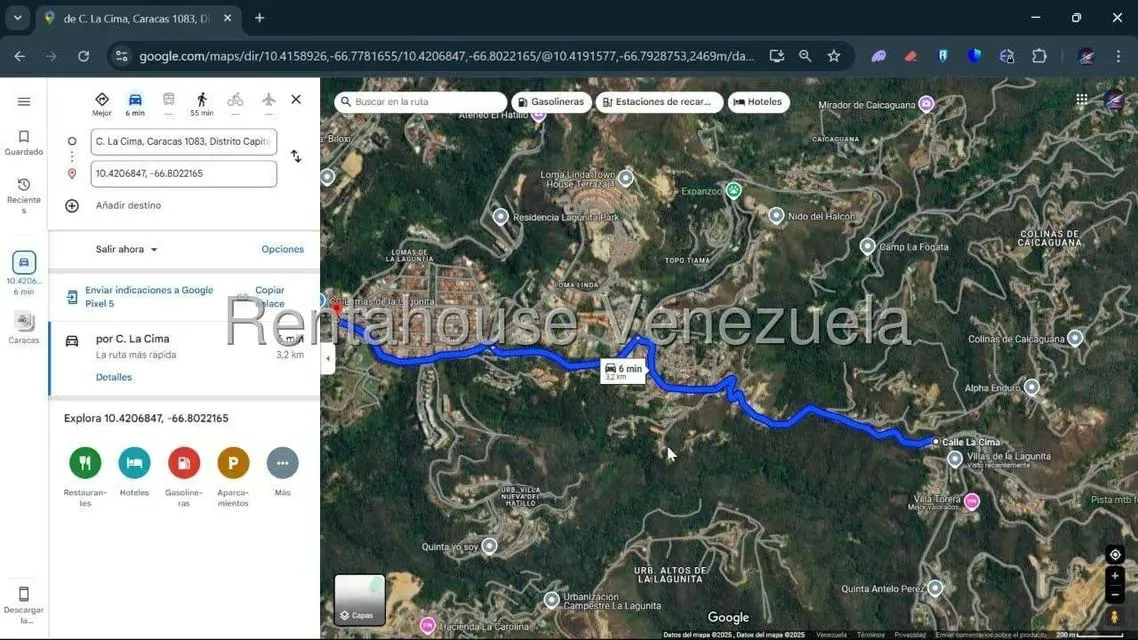Click the 6 min route label on map

click(623, 371)
